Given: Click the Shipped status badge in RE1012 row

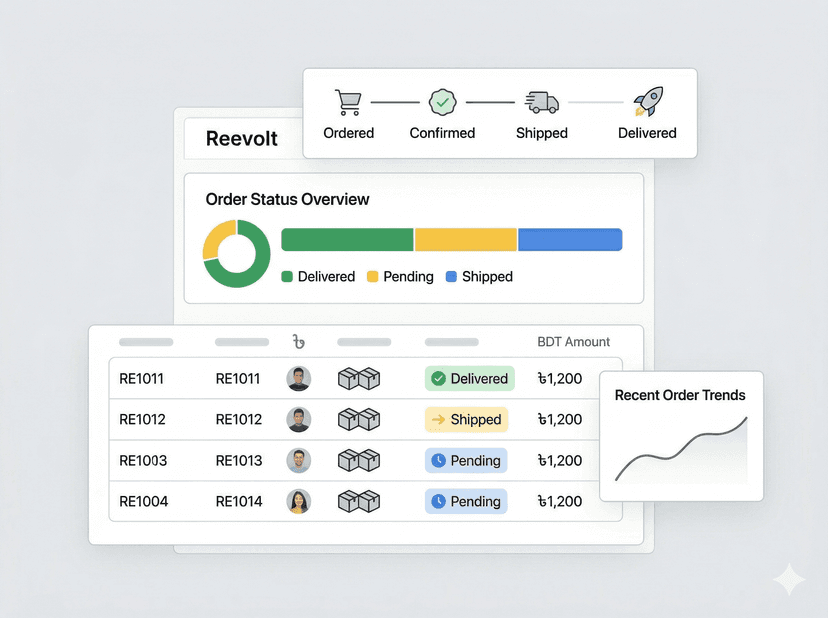Looking at the screenshot, I should click(467, 419).
